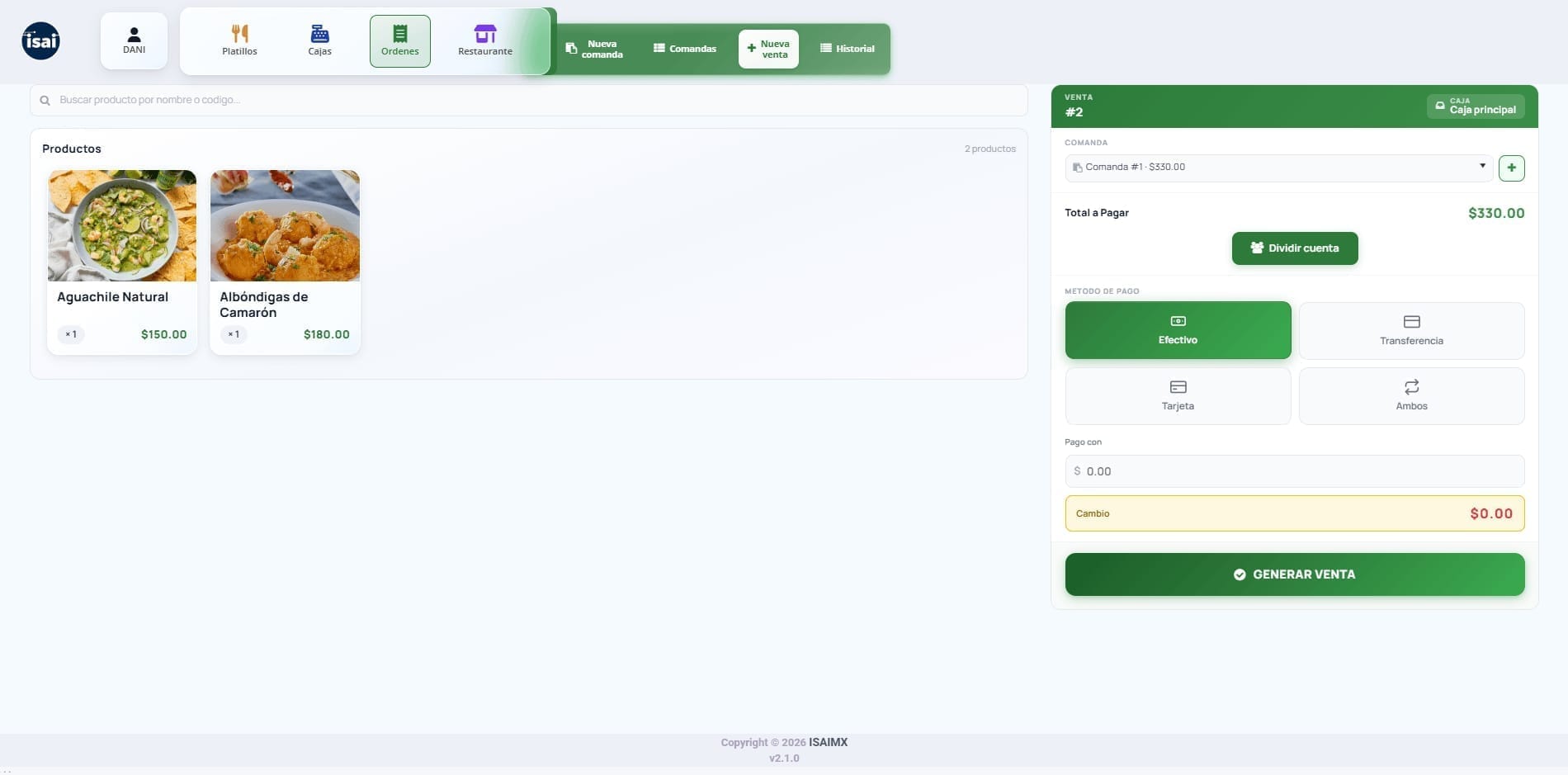Focus the product search field
The image size is (1568, 775).
pos(529,100)
